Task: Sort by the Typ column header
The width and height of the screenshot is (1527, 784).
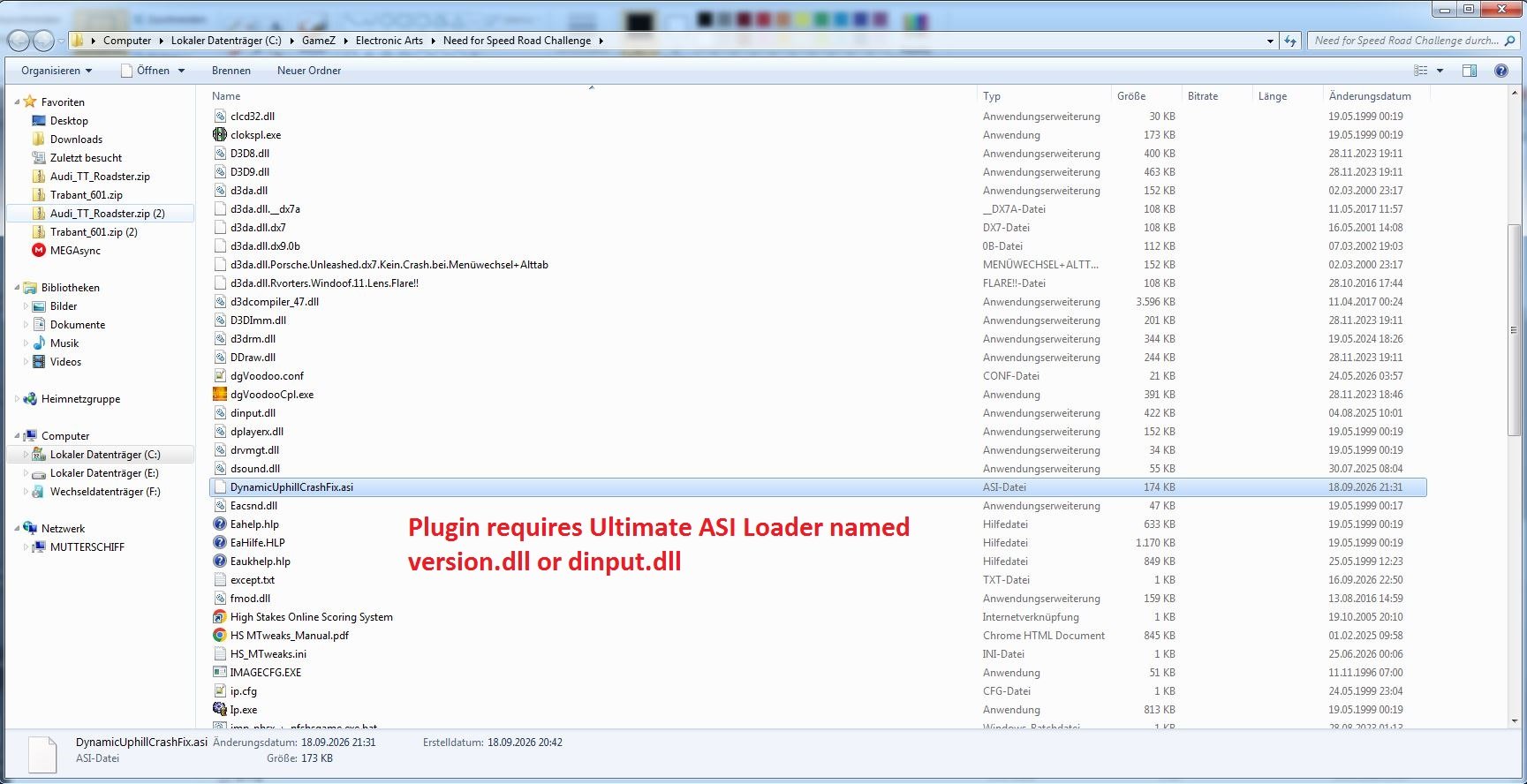Action: (x=1044, y=96)
